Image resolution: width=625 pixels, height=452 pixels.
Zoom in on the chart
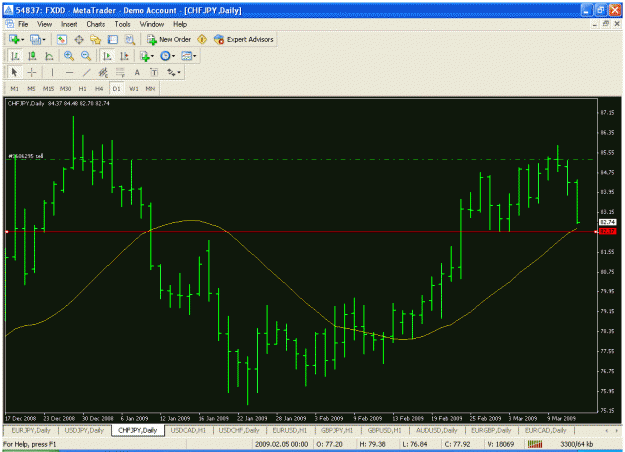tap(69, 56)
